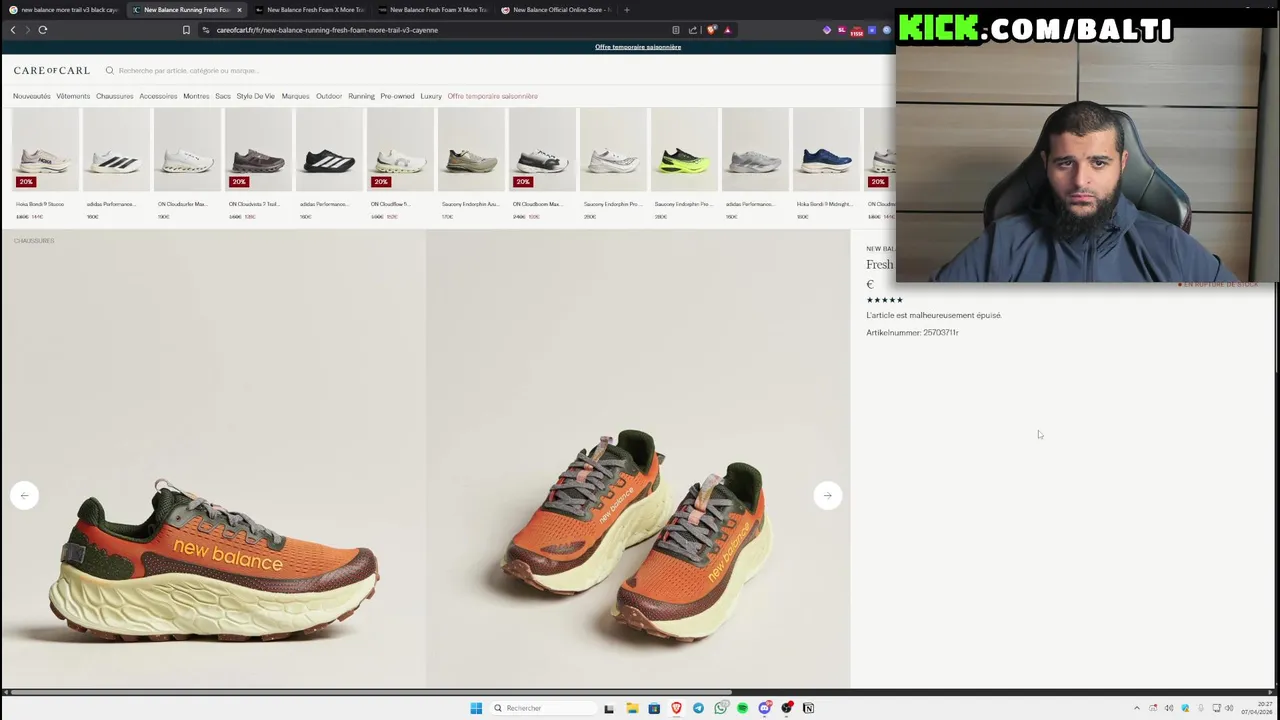Open the Outdoor menu
The width and height of the screenshot is (1280, 720).
pos(329,96)
